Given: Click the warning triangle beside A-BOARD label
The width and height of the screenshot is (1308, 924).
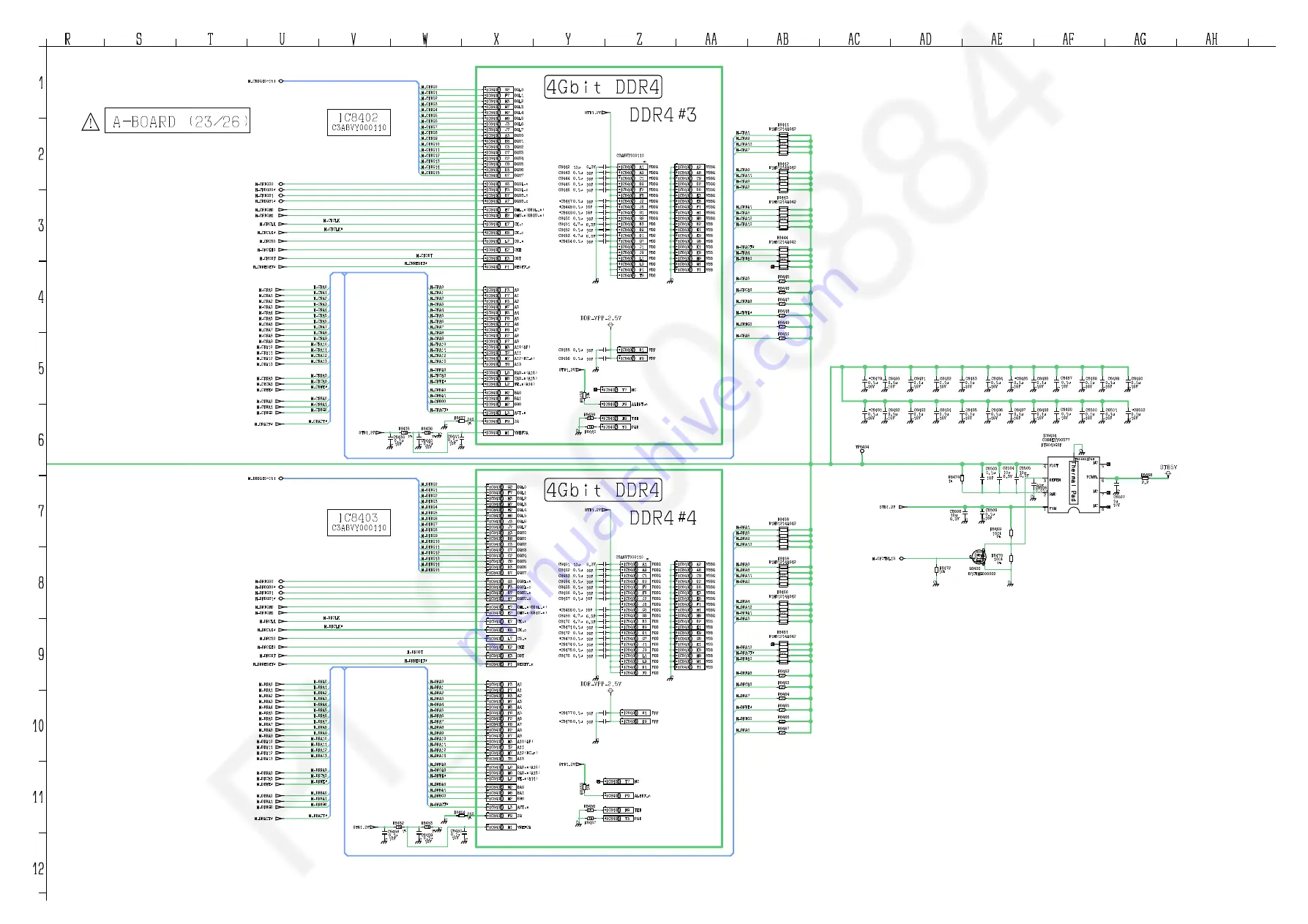Looking at the screenshot, I should click(x=90, y=122).
